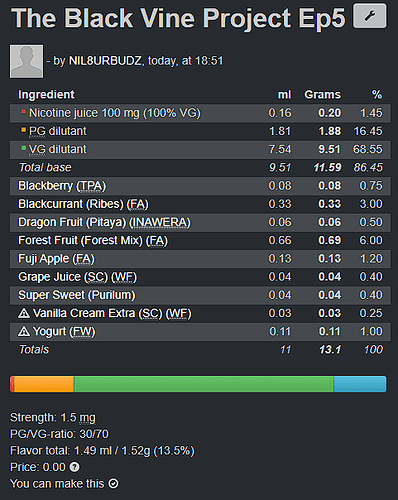Click the 3.00 percent Blackcurrant value
The height and width of the screenshot is (500, 398).
point(371,204)
